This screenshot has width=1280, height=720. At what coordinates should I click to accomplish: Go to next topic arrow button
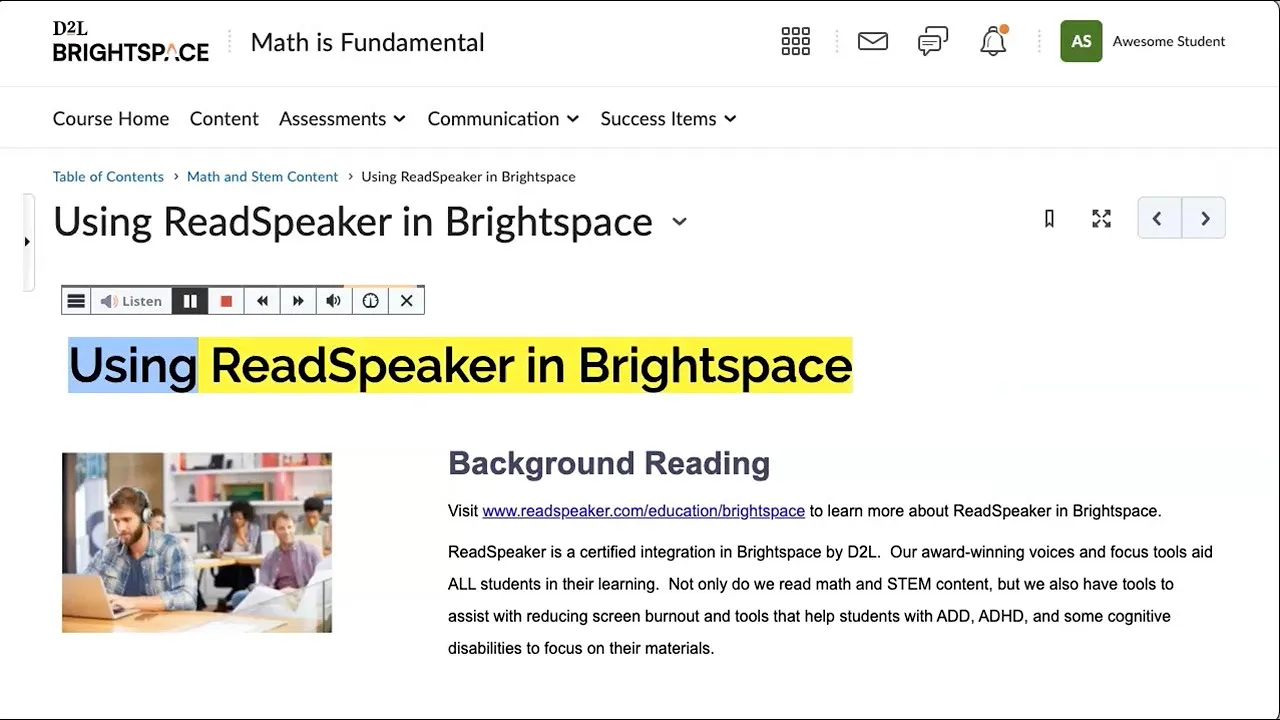tap(1204, 218)
